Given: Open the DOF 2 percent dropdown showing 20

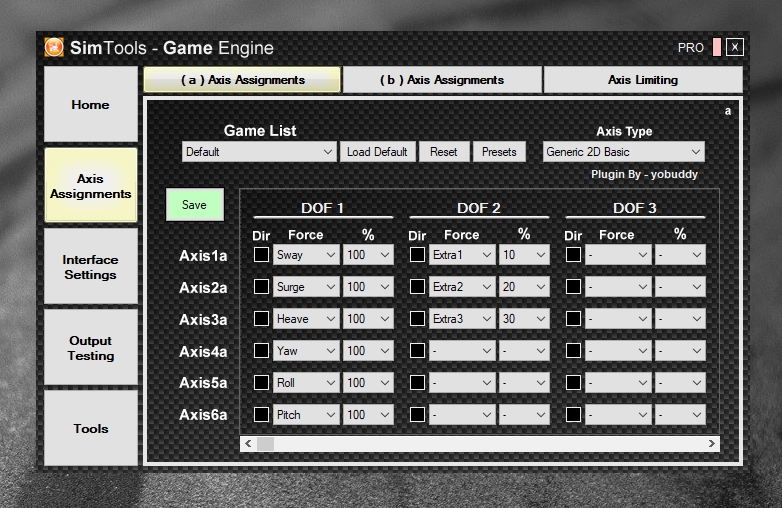Looking at the screenshot, I should coord(524,287).
